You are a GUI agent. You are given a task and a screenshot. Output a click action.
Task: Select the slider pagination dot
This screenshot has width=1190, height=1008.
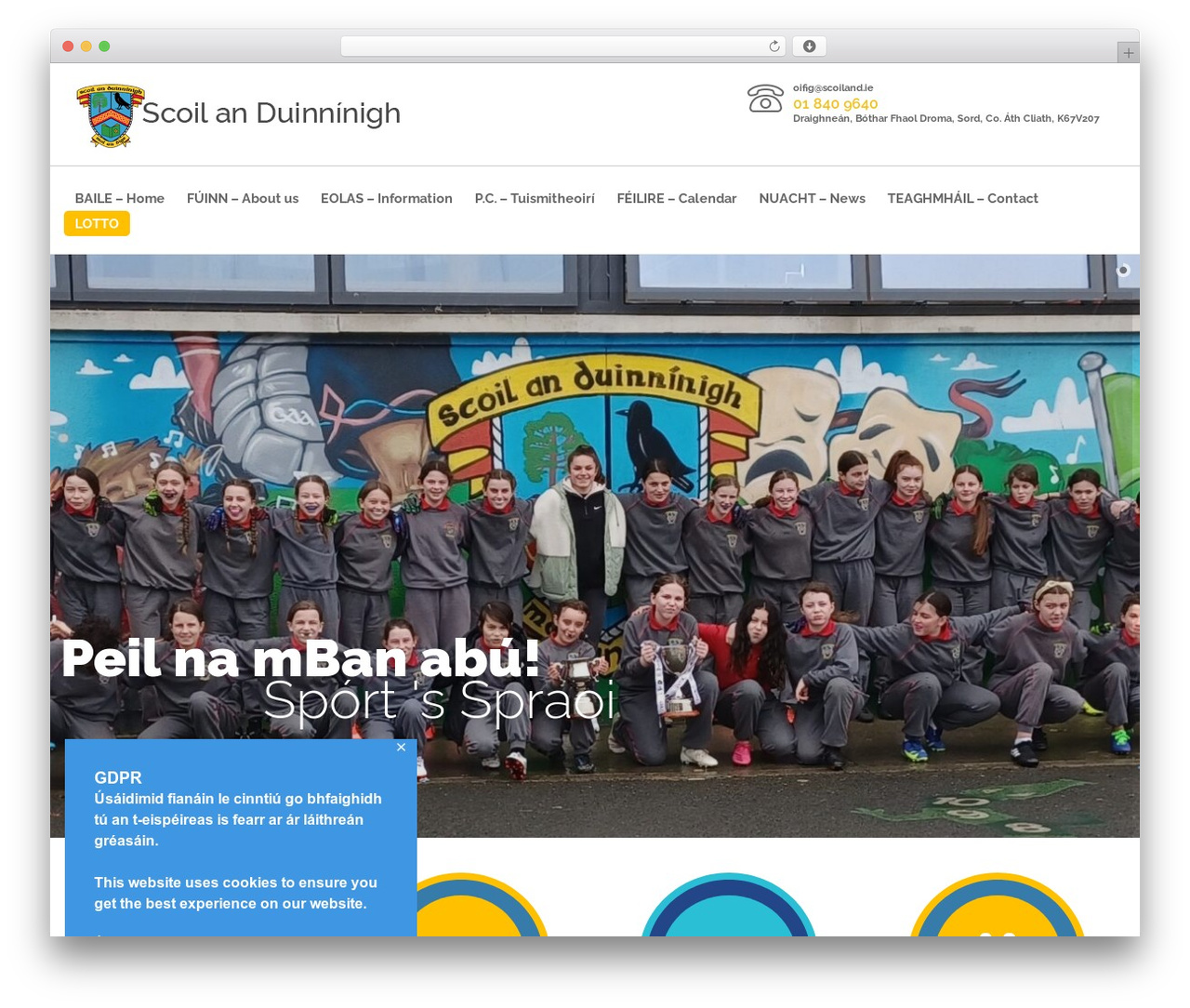[x=1123, y=271]
